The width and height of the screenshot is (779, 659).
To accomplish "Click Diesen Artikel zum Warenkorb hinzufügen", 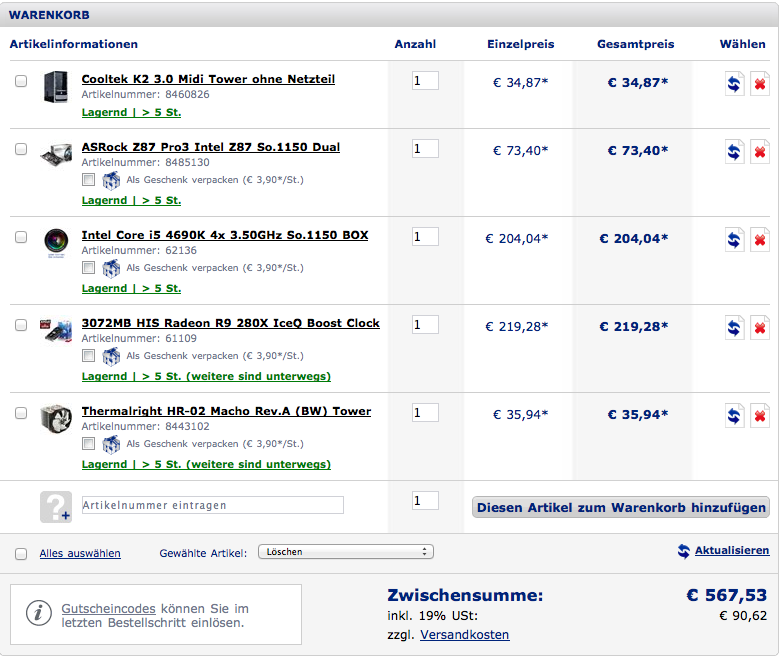I will 621,507.
